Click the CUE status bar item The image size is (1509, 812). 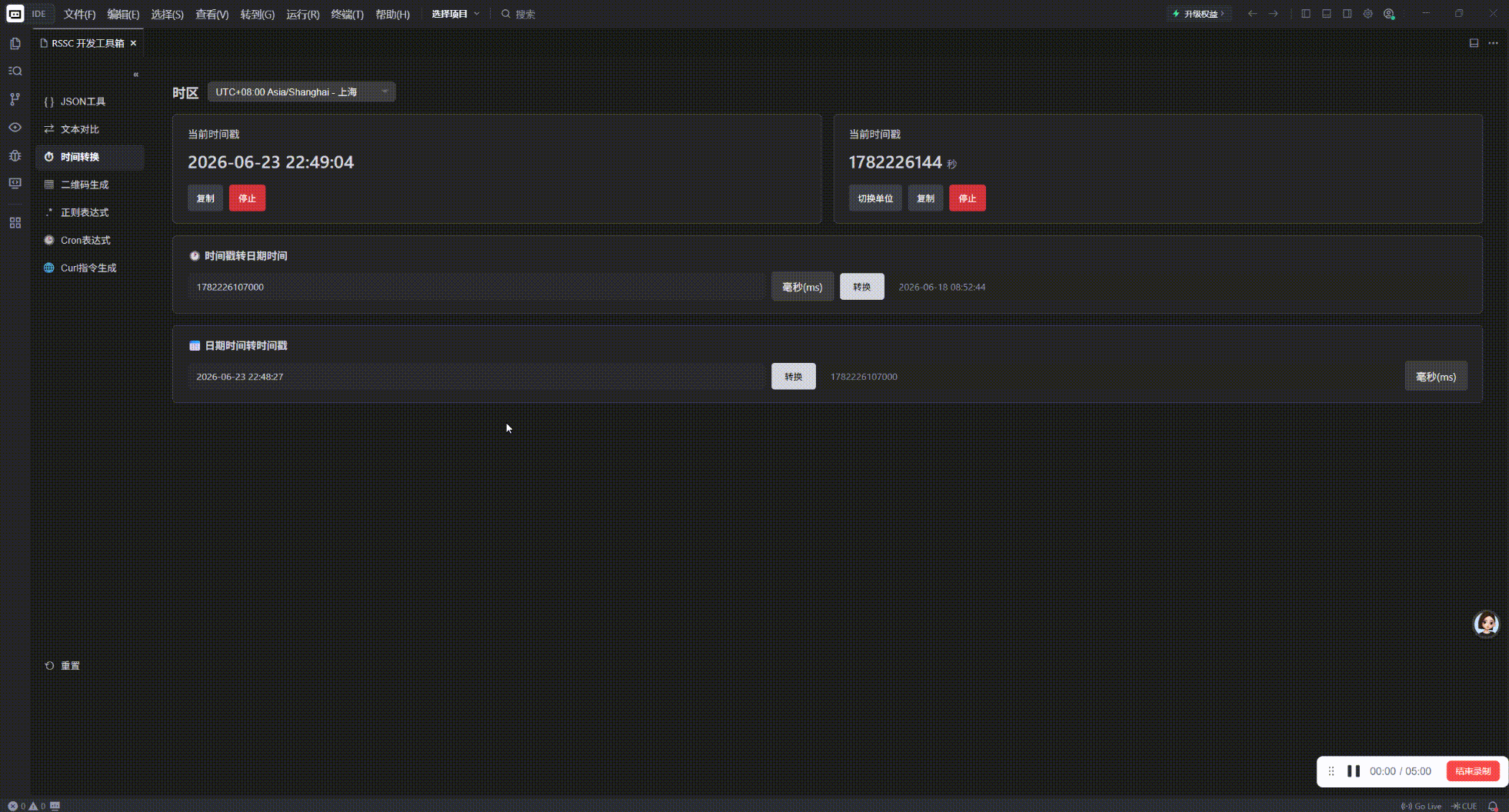1464,806
